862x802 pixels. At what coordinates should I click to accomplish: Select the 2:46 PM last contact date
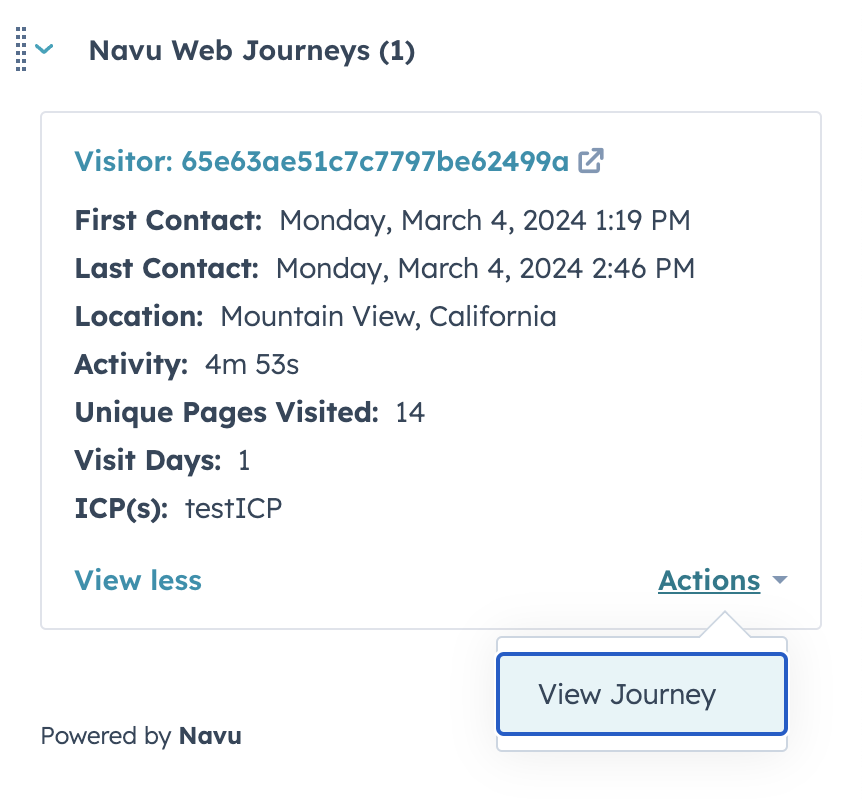click(484, 268)
